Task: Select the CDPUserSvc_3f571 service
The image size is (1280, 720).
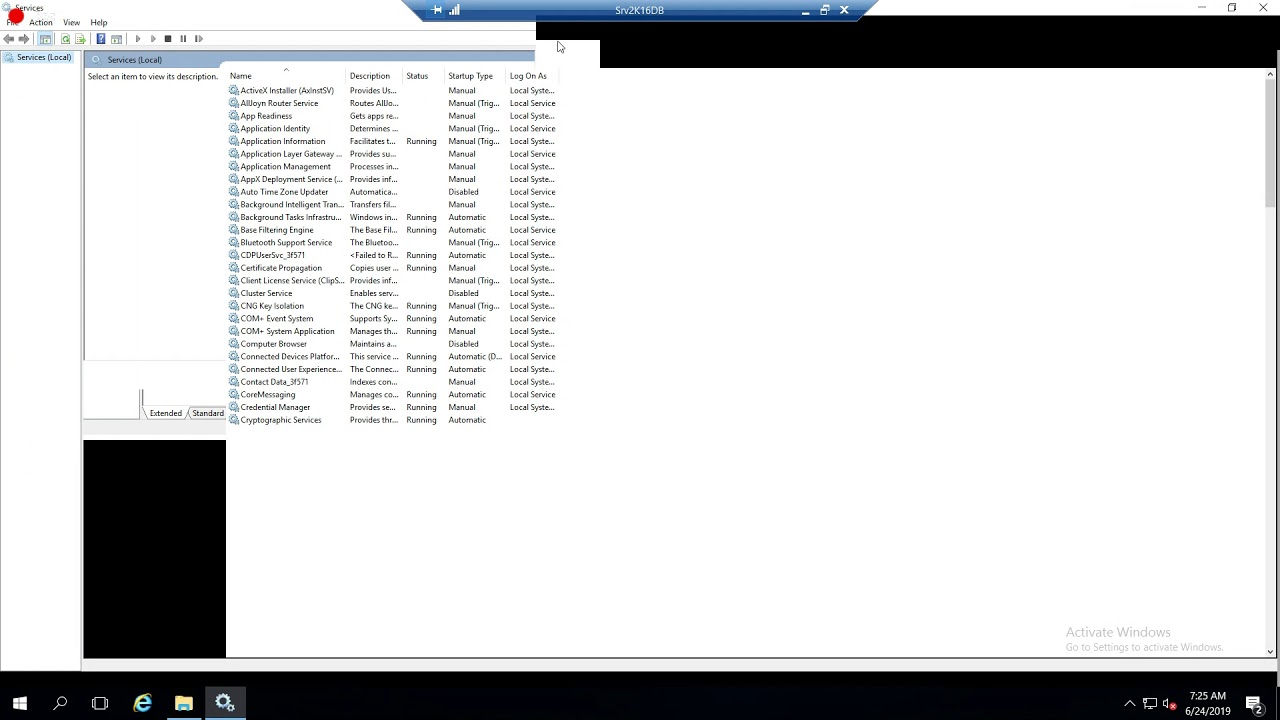Action: click(392, 255)
